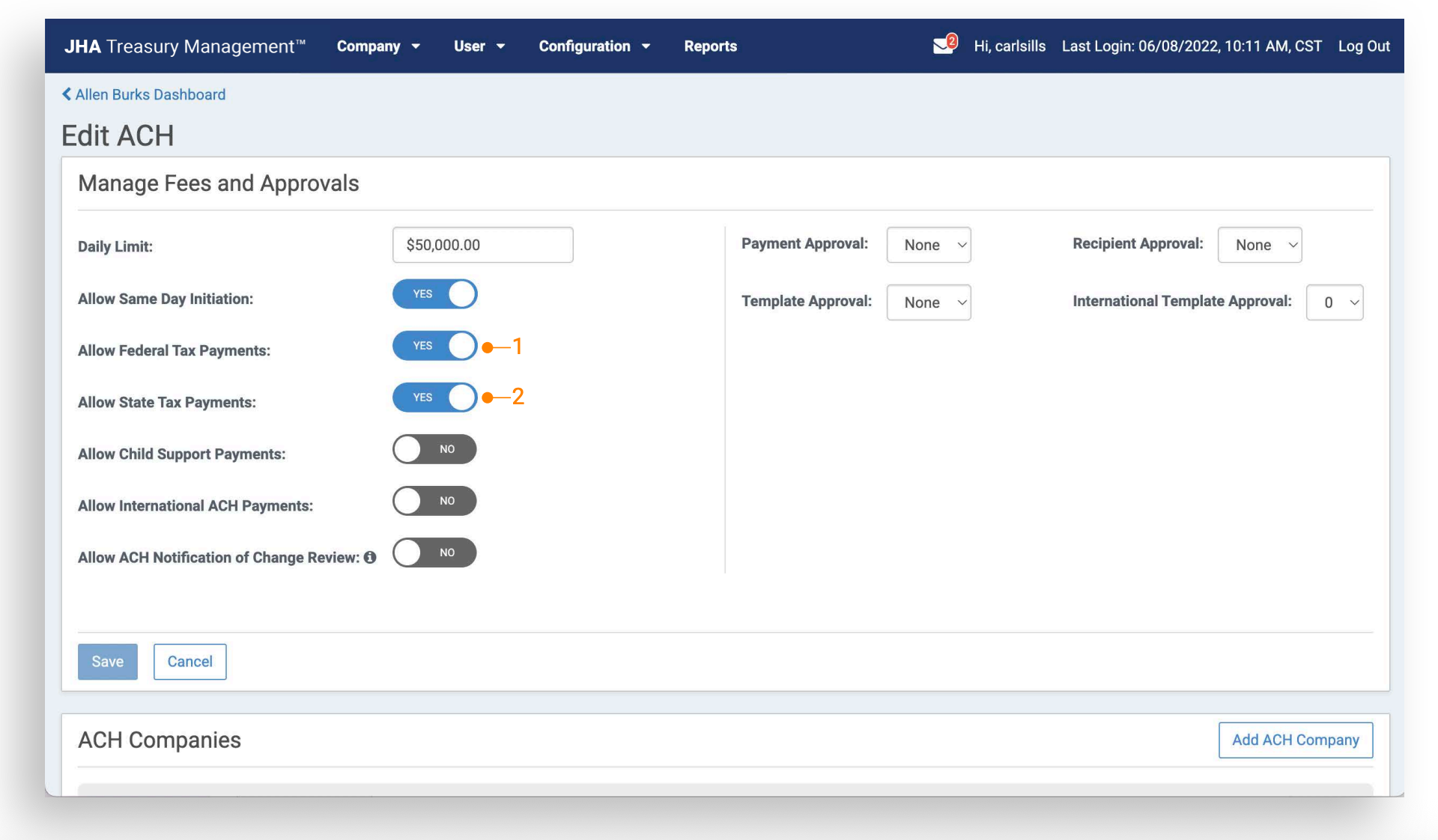Open the Payment Approval dropdown
Image resolution: width=1438 pixels, height=840 pixels.
click(x=929, y=245)
